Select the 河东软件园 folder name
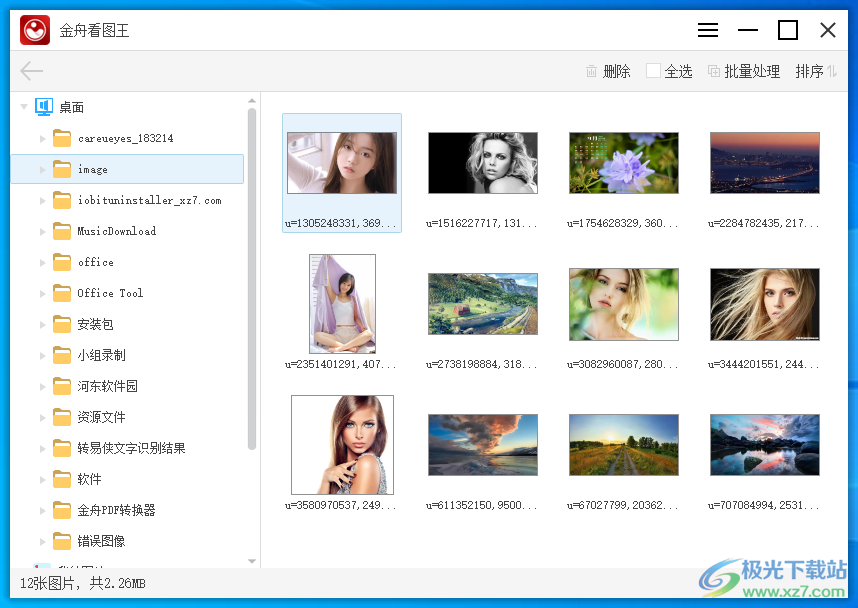The image size is (858, 608). click(x=107, y=386)
